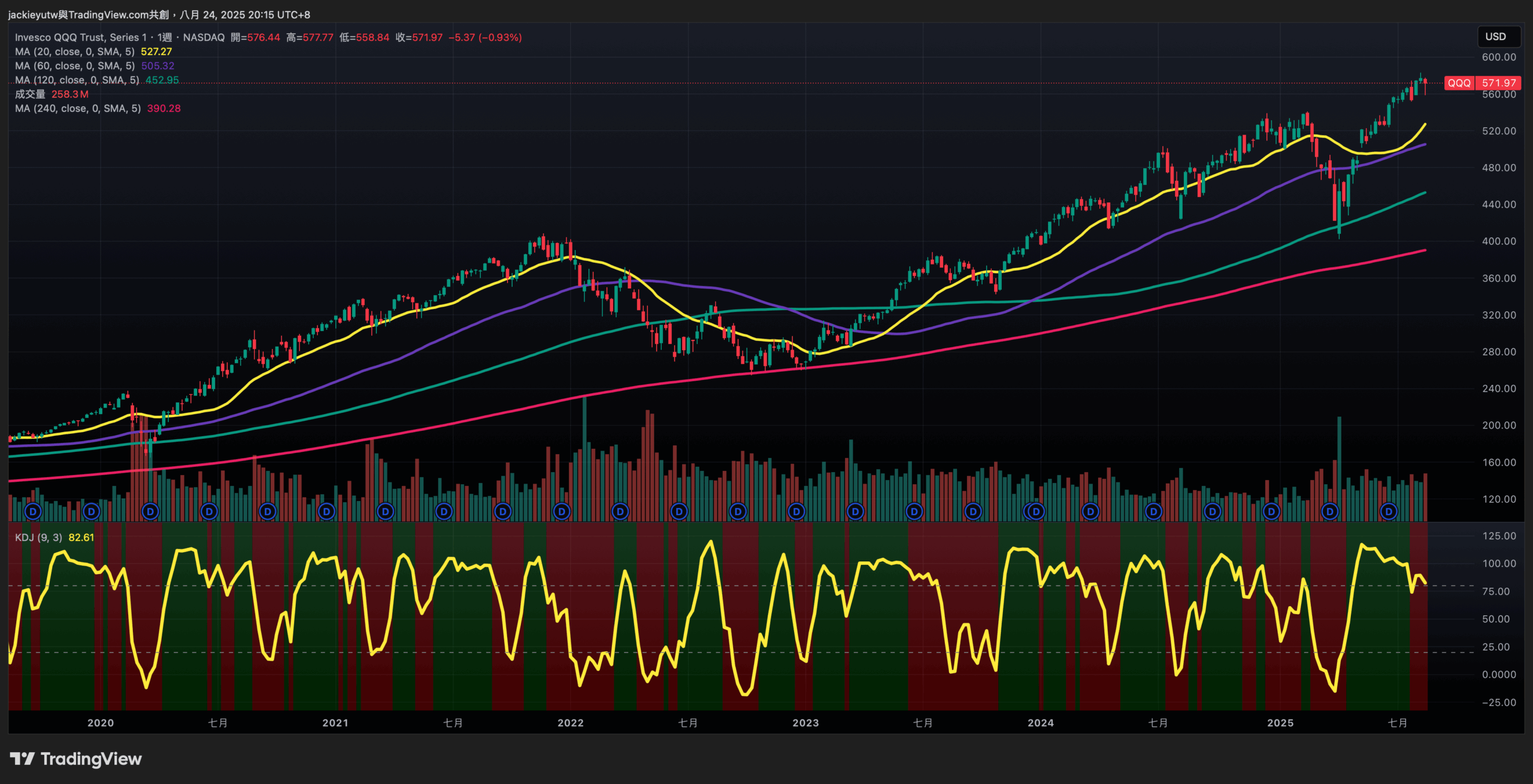Click dividend marker just above the 2021 label
1533x784 pixels.
[327, 512]
